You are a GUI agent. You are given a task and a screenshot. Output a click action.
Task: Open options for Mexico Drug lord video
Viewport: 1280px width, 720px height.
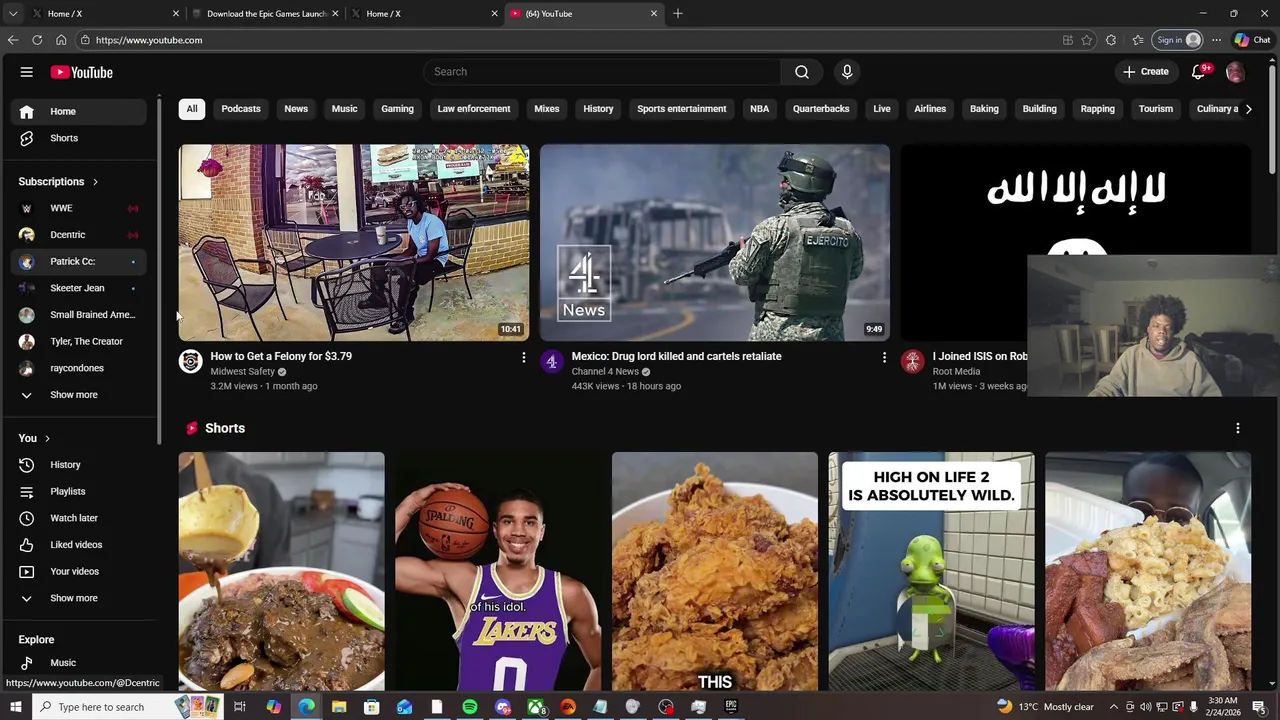click(884, 357)
